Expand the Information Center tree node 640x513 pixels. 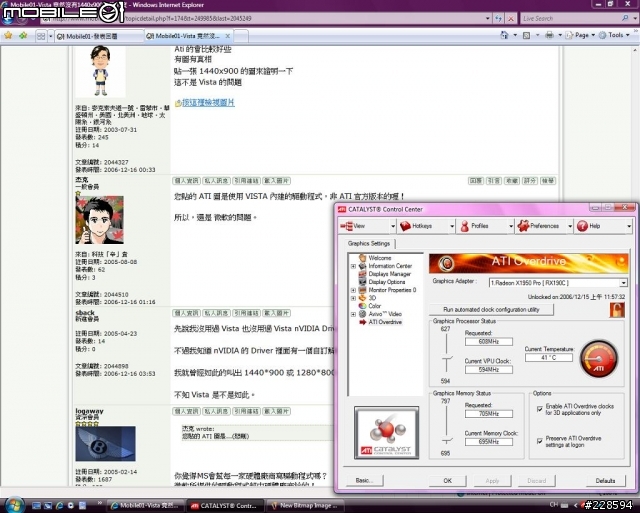(353, 266)
